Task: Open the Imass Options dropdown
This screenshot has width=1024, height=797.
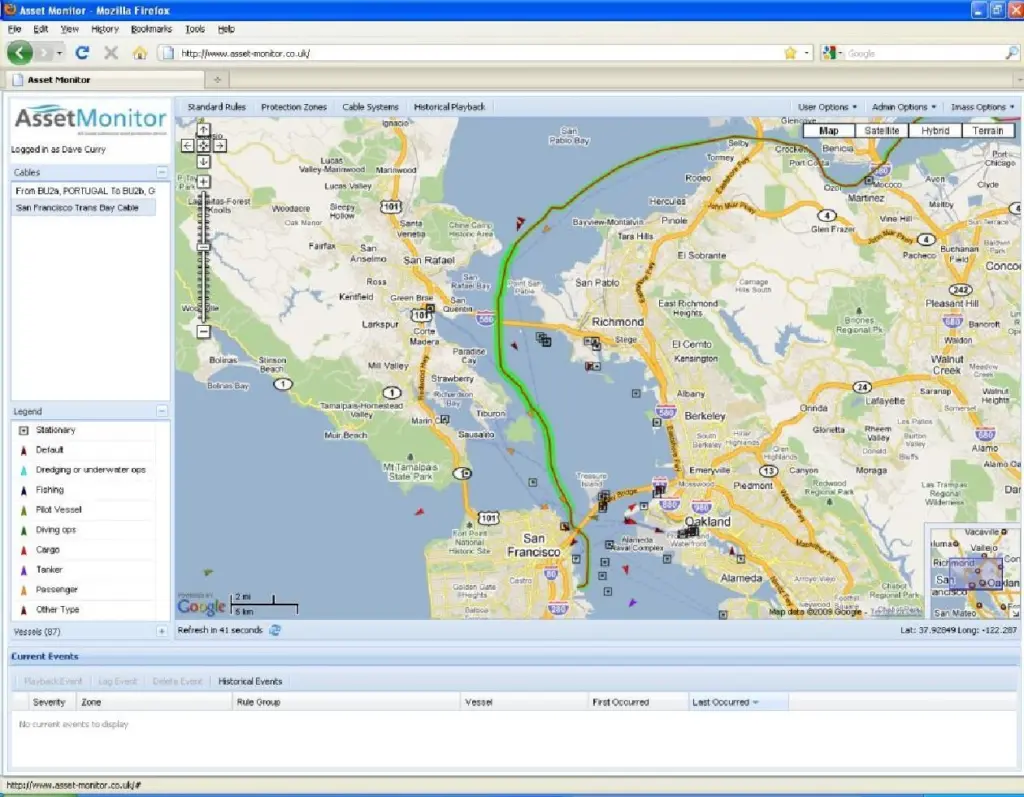Action: coord(983,106)
